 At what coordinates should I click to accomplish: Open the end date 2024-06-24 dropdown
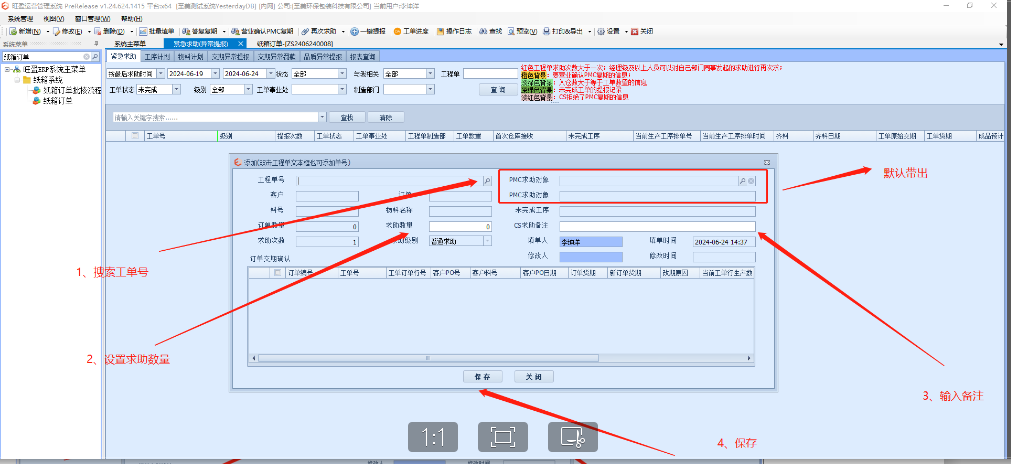pyautogui.click(x=271, y=73)
